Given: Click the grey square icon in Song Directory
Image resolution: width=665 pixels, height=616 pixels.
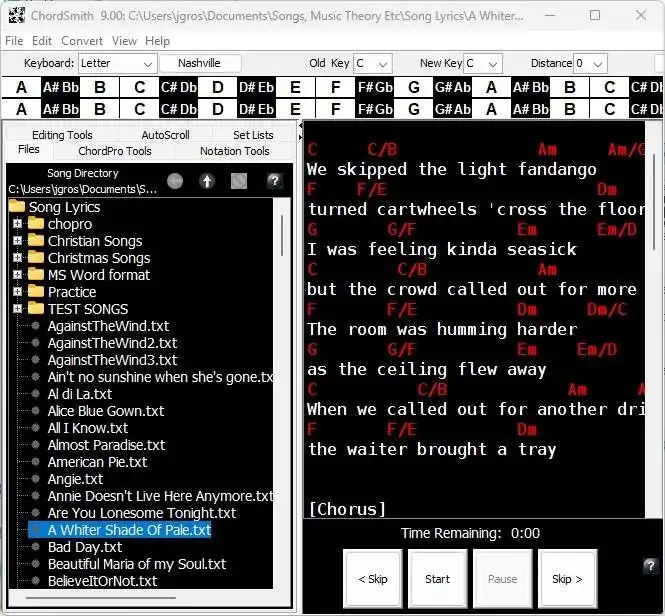Looking at the screenshot, I should [x=239, y=181].
